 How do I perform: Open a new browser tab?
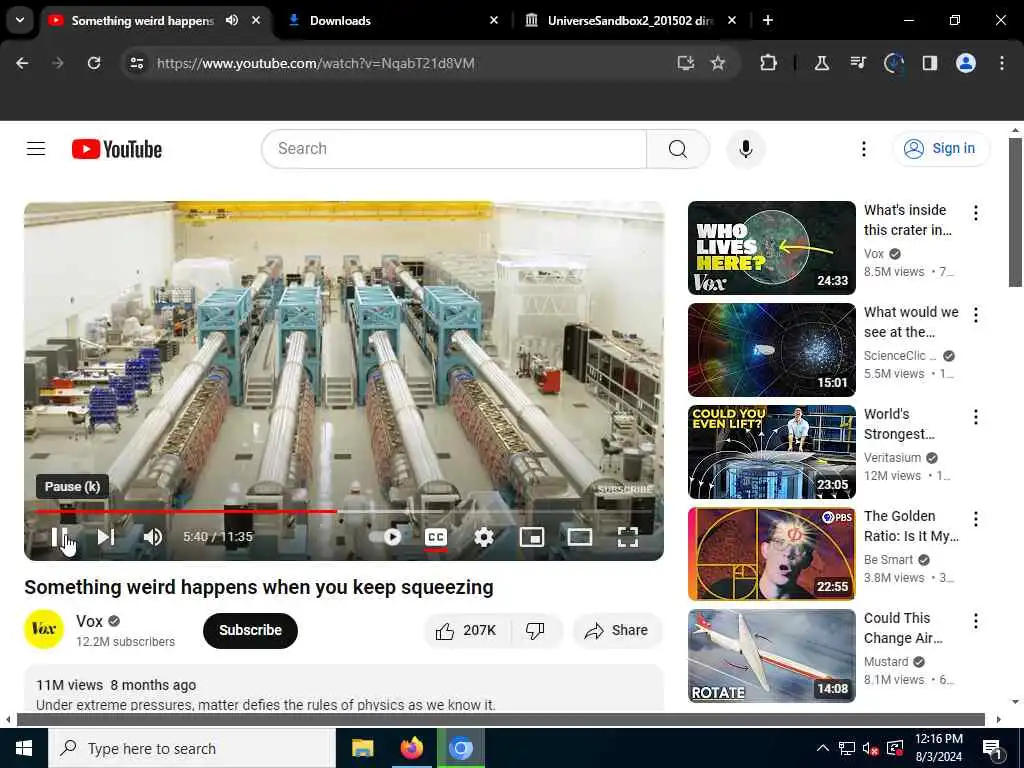768,20
